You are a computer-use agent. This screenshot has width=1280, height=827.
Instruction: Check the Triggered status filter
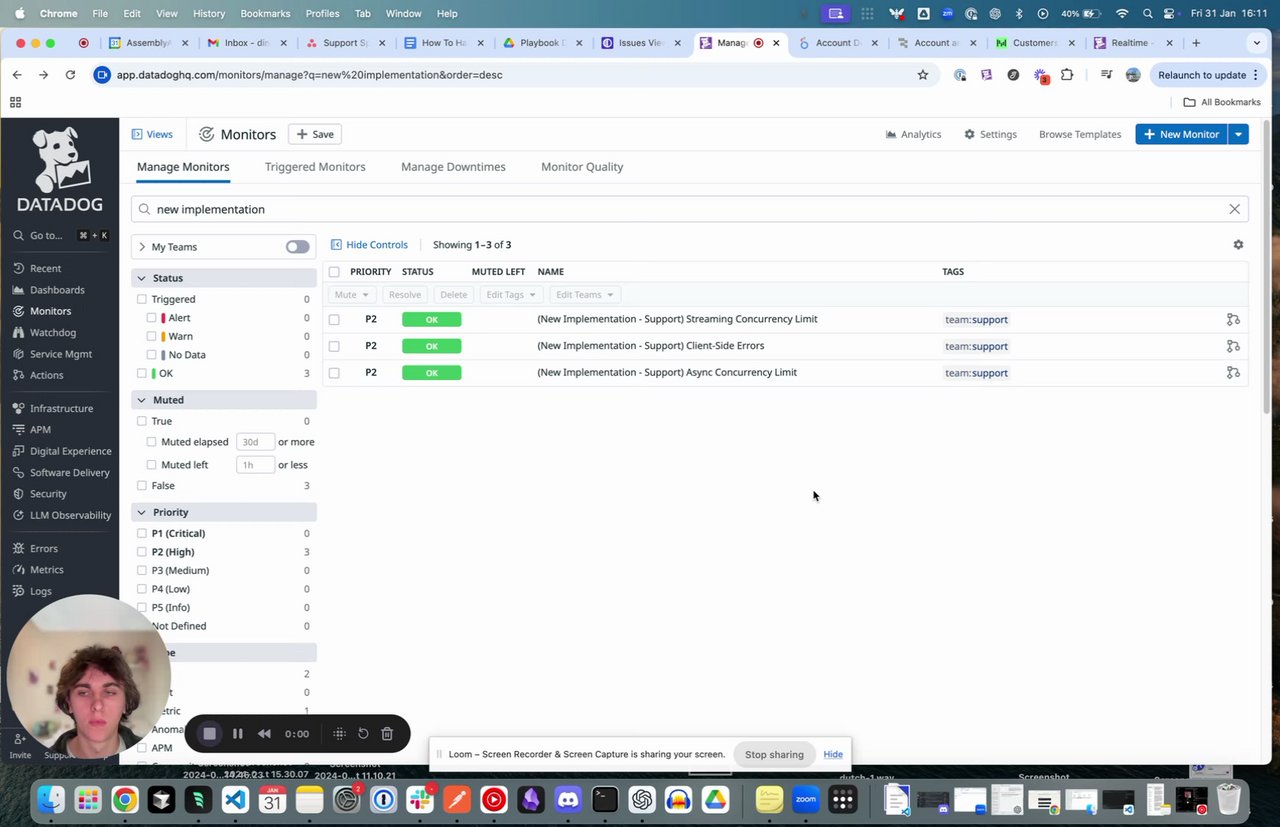coord(142,299)
